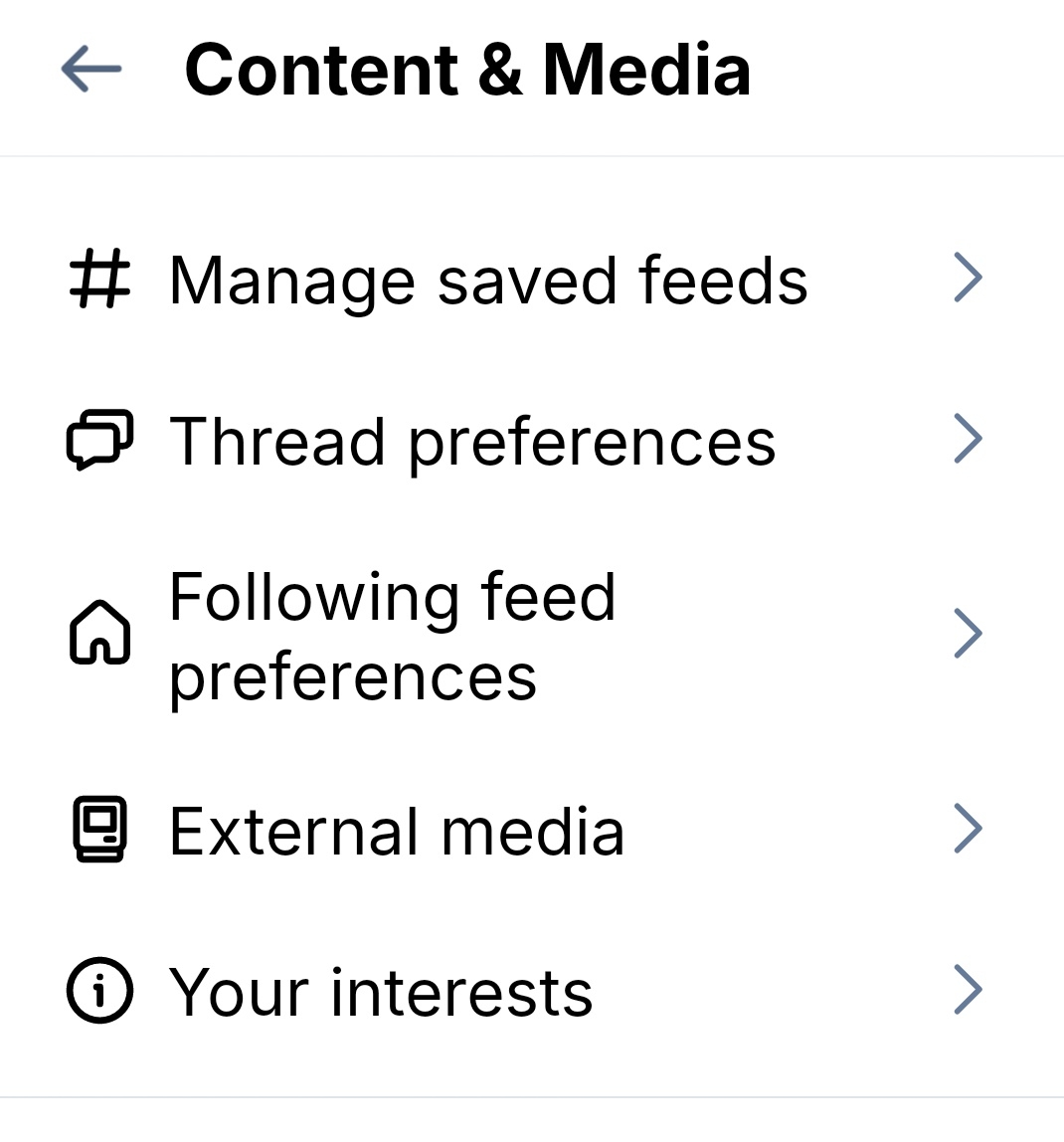The image size is (1064, 1142).
Task: Click the hashtag icon for saved feeds
Action: tap(99, 279)
